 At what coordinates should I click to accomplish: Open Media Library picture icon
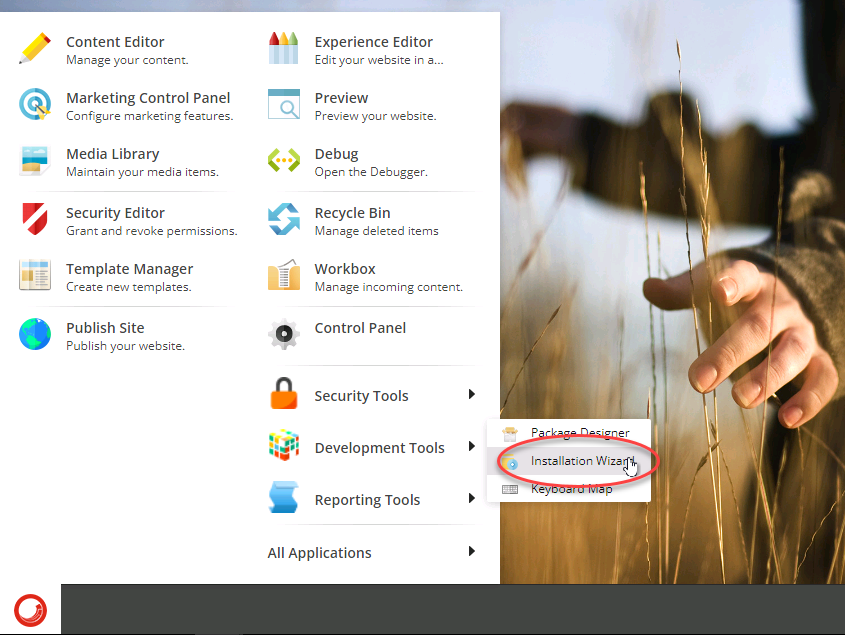[35, 161]
